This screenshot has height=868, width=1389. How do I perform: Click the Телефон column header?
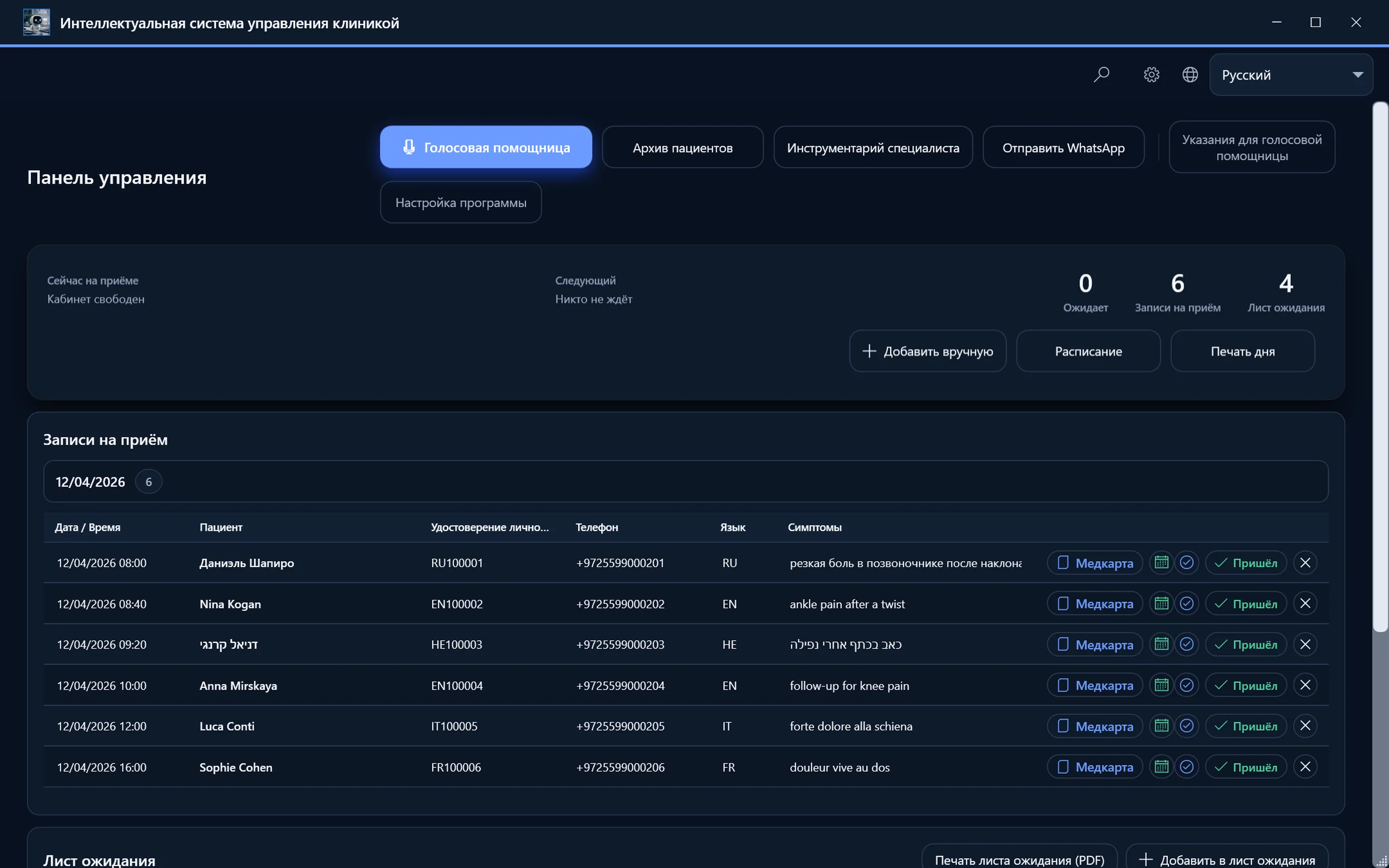point(597,527)
